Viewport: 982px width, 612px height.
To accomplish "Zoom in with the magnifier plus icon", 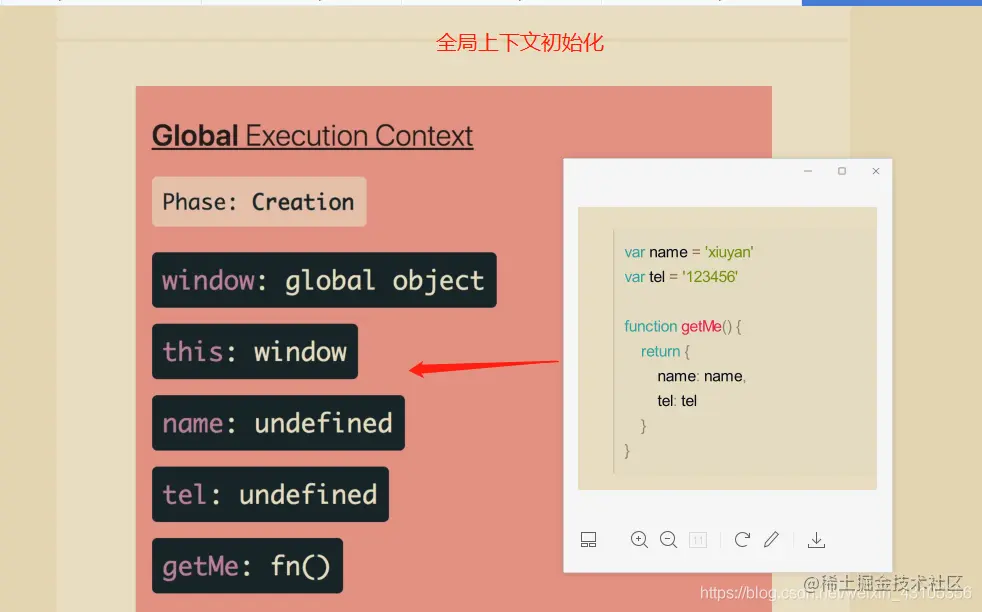I will pos(639,539).
